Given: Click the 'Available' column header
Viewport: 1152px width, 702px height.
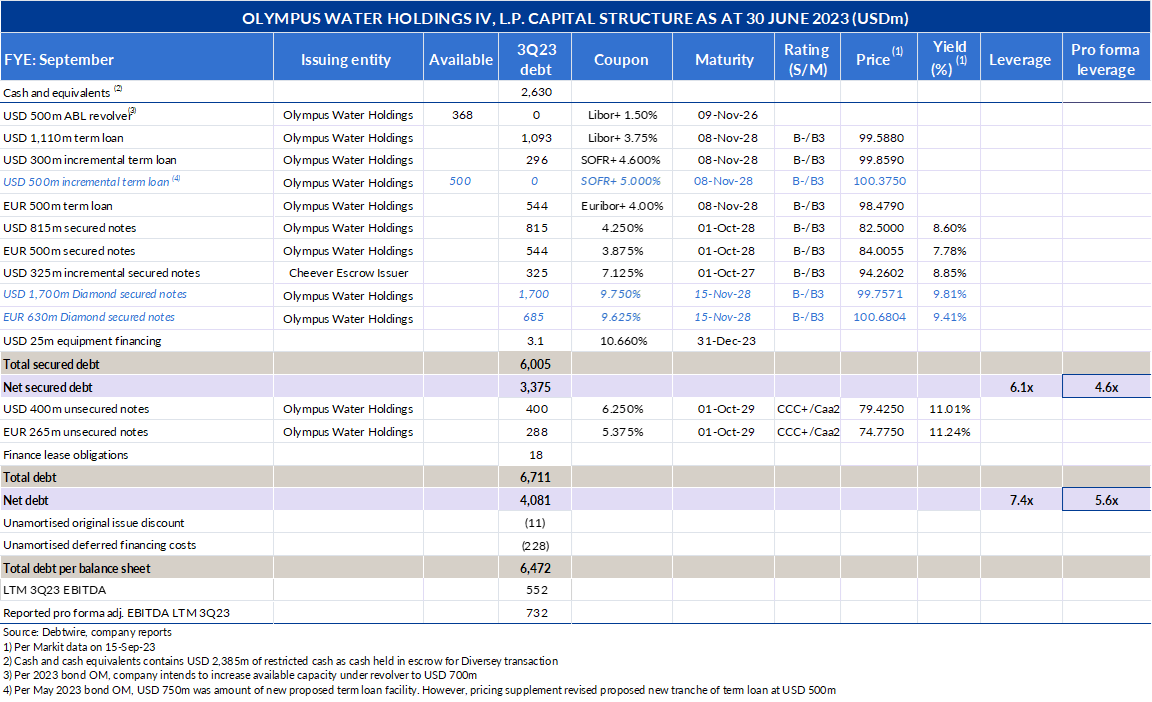Looking at the screenshot, I should [x=461, y=59].
